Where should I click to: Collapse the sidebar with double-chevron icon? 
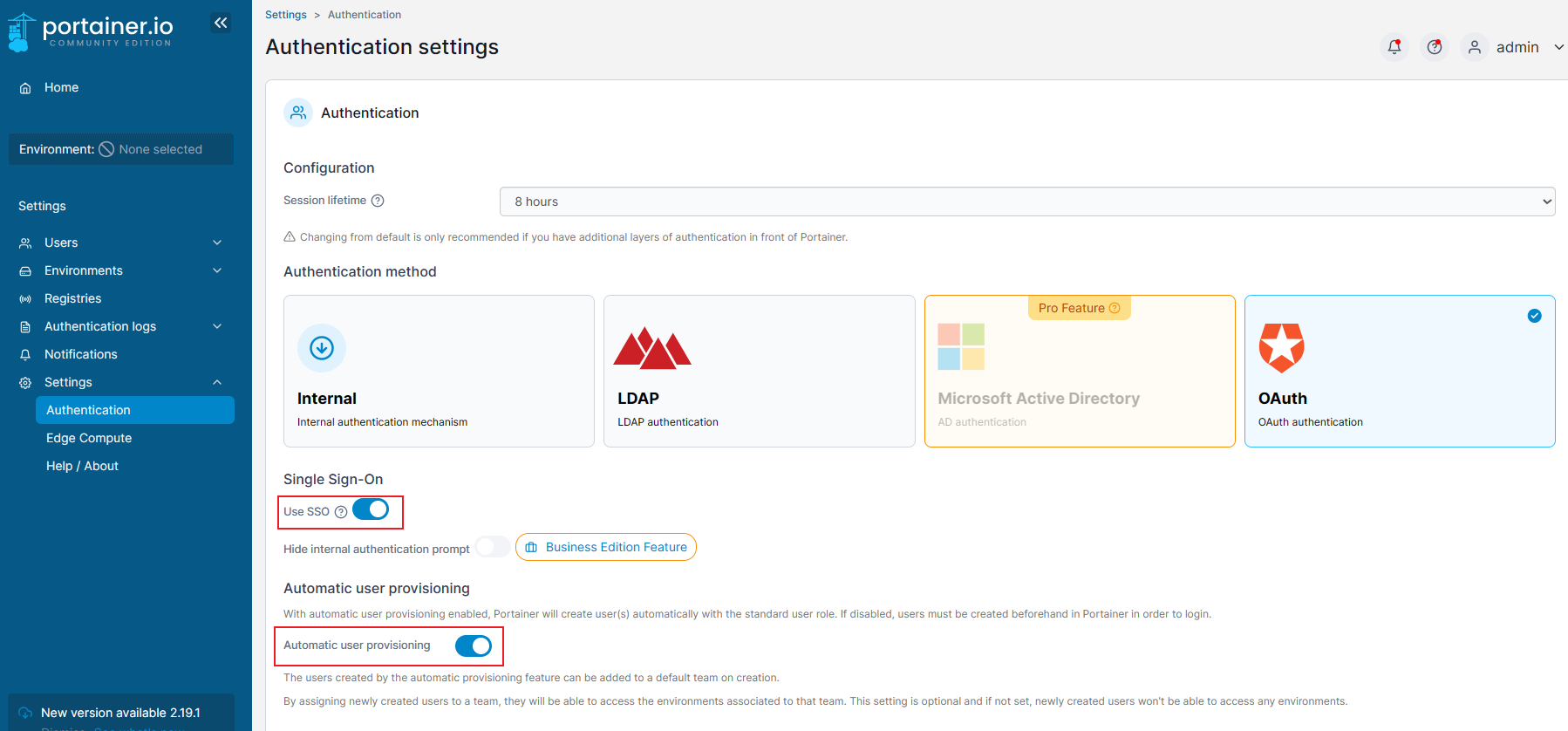221,23
